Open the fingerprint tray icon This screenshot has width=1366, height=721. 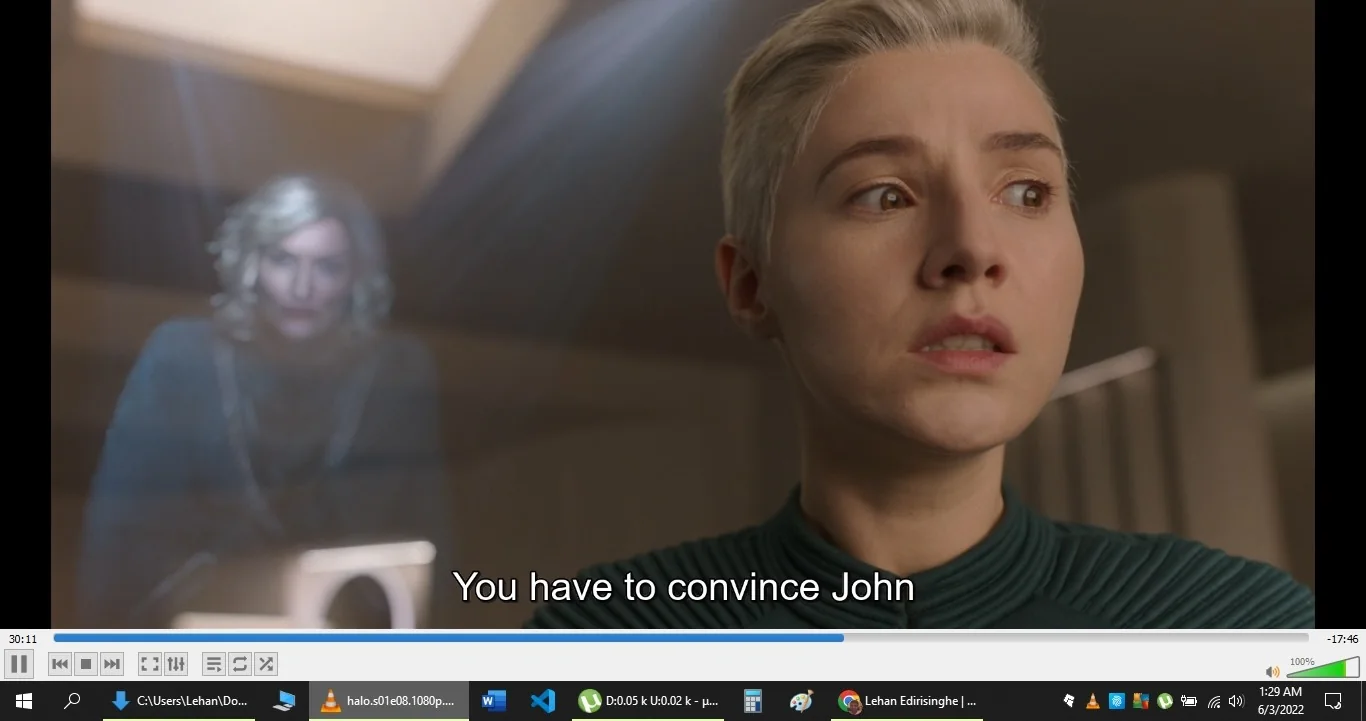(1117, 701)
